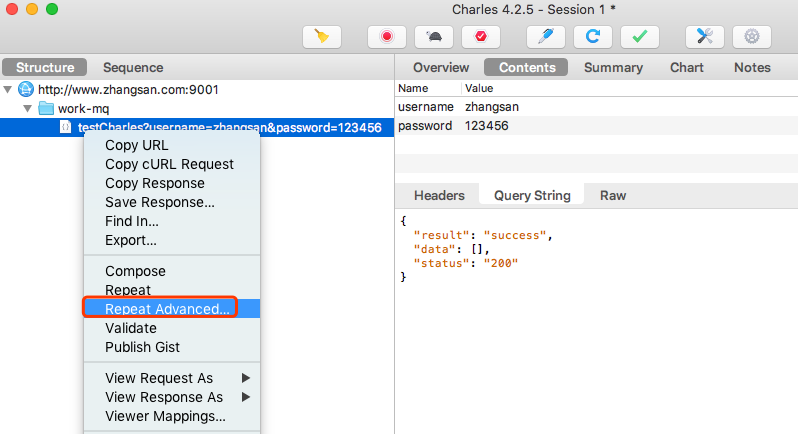Click the green checkmark Validate icon
Image resolution: width=798 pixels, height=434 pixels.
(640, 37)
